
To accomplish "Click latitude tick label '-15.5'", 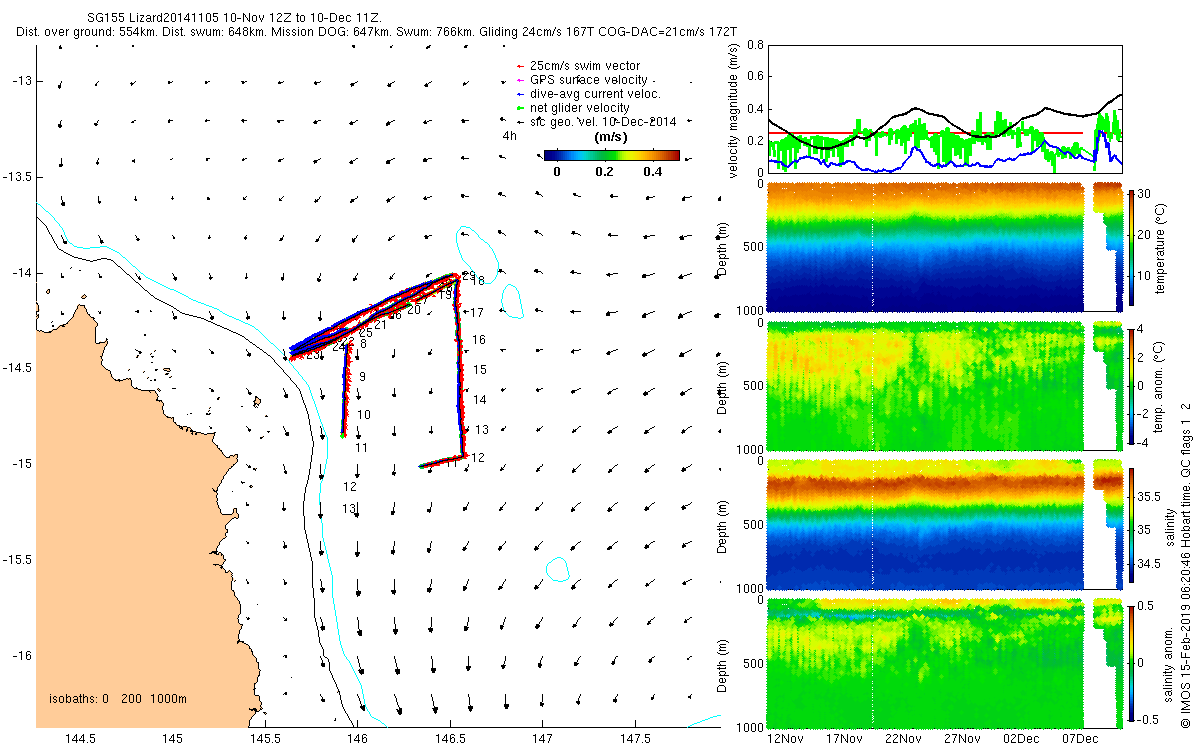I will pos(18,560).
